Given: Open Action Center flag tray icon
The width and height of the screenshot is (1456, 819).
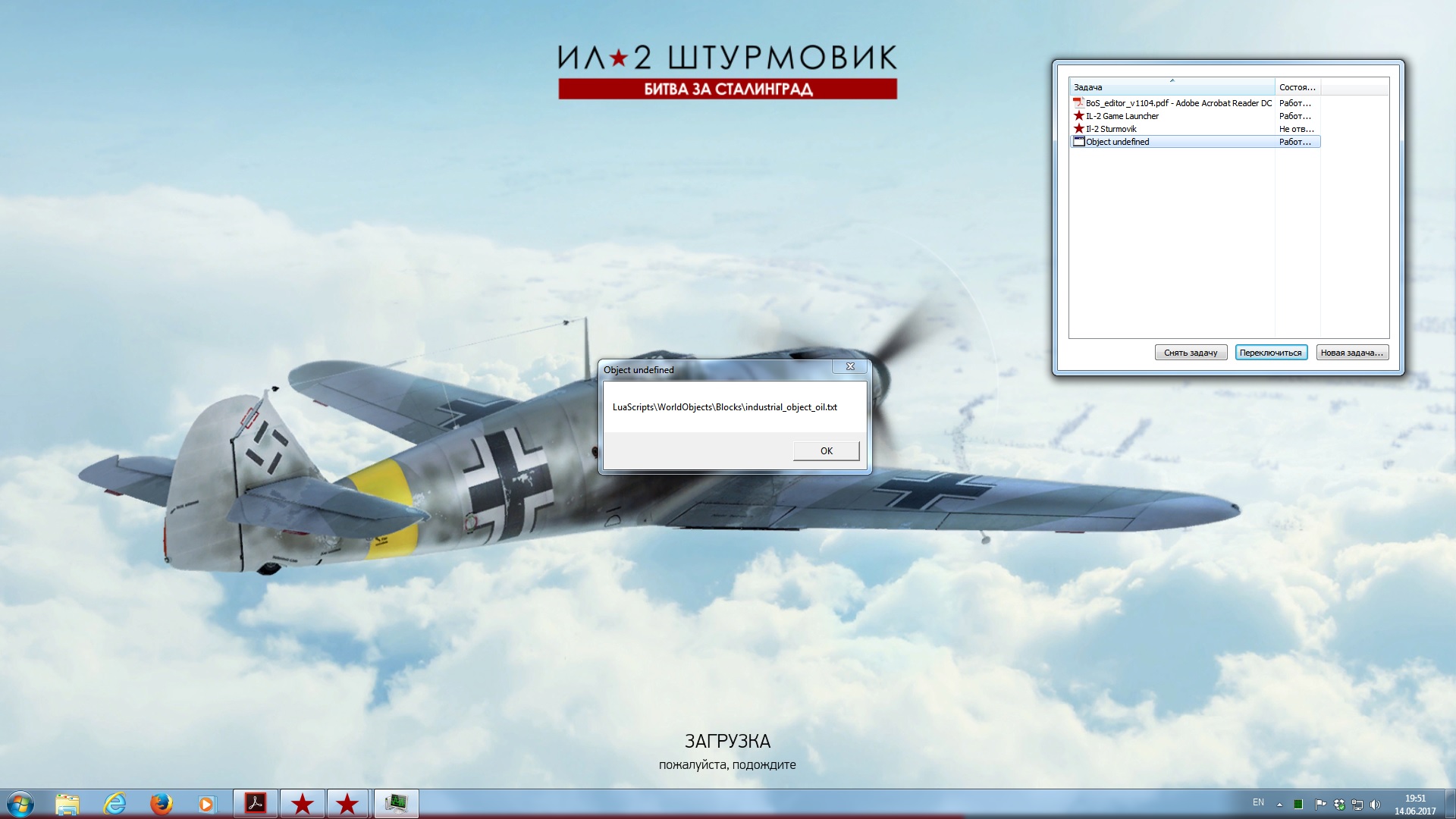Looking at the screenshot, I should tap(1320, 805).
